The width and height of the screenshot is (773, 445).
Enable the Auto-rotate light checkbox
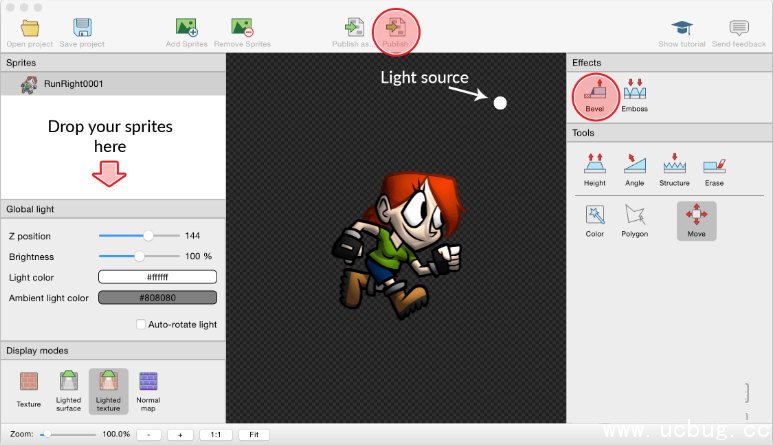click(x=140, y=324)
